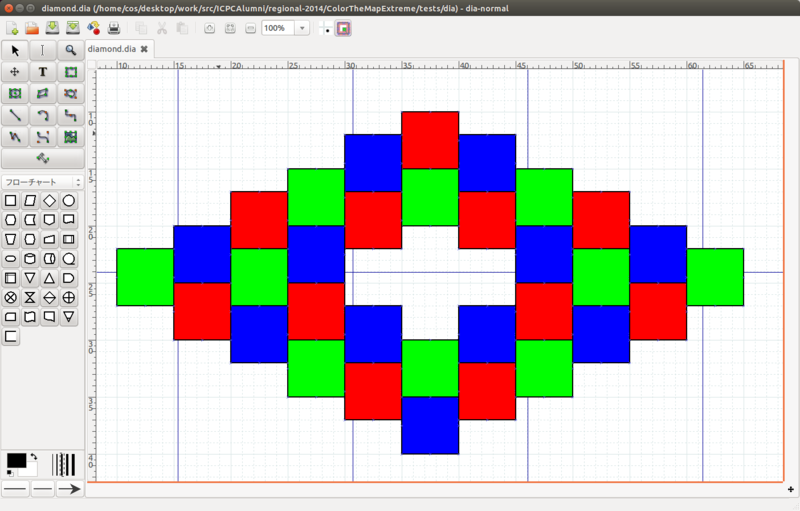Viewport: 800px width, 511px height.
Task: Select the Polyline tool
Action: click(x=15, y=137)
